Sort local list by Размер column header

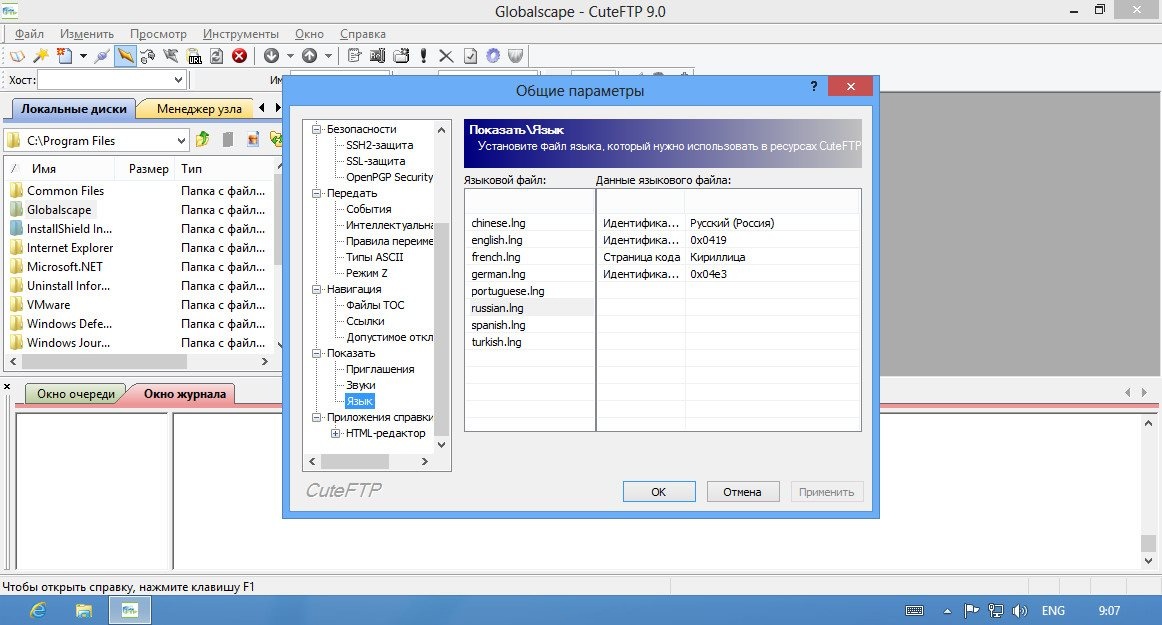(148, 168)
